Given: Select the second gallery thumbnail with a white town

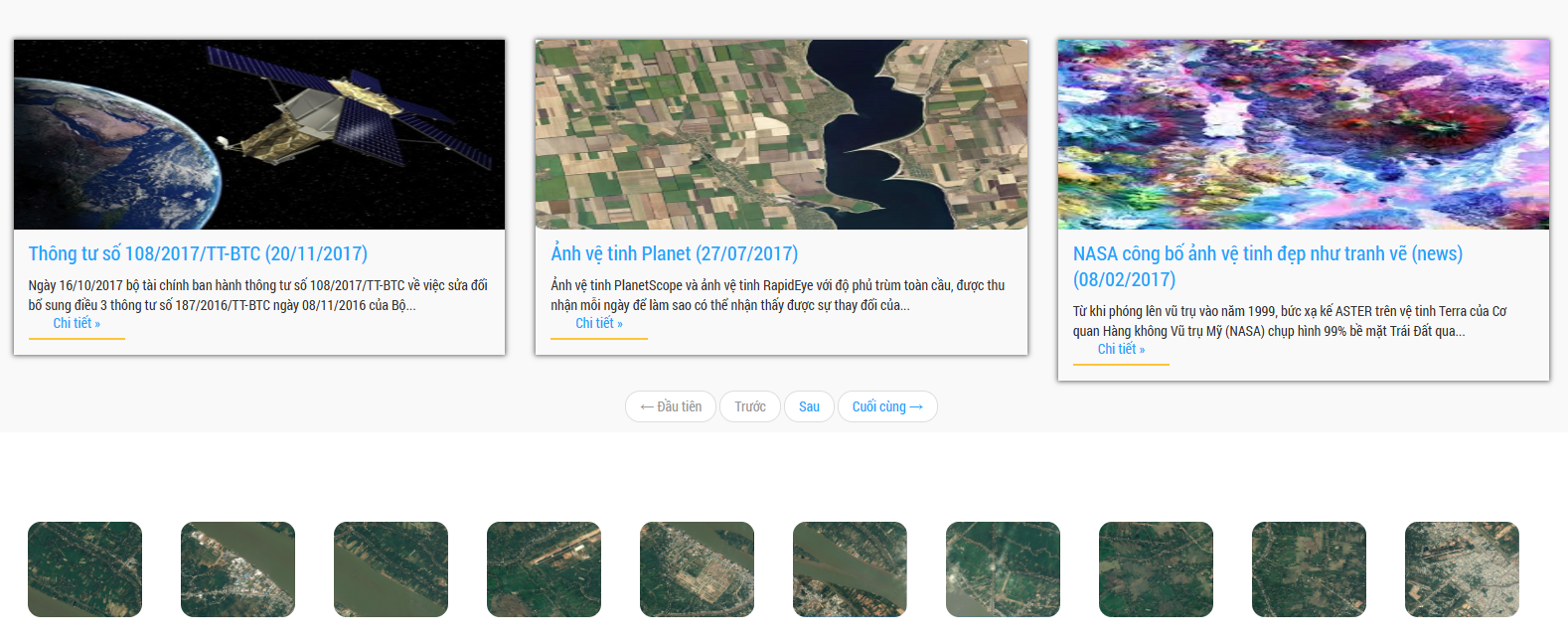Looking at the screenshot, I should point(237,569).
